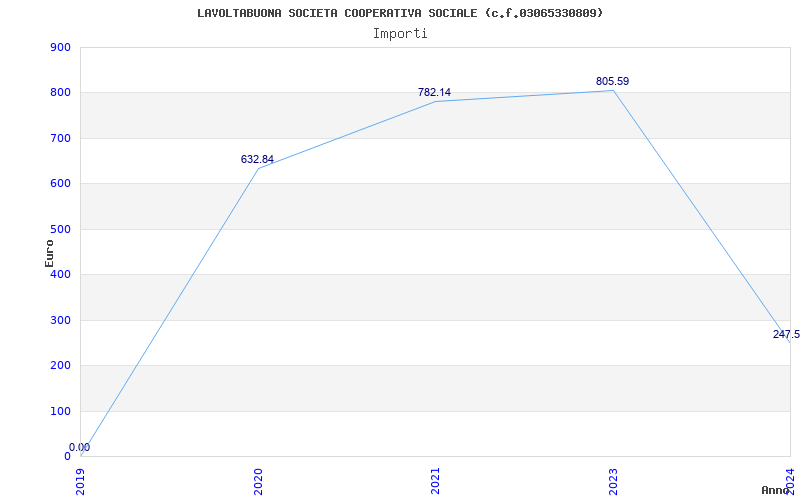
Task: Click the 2021 x-axis label
Action: pos(435,481)
